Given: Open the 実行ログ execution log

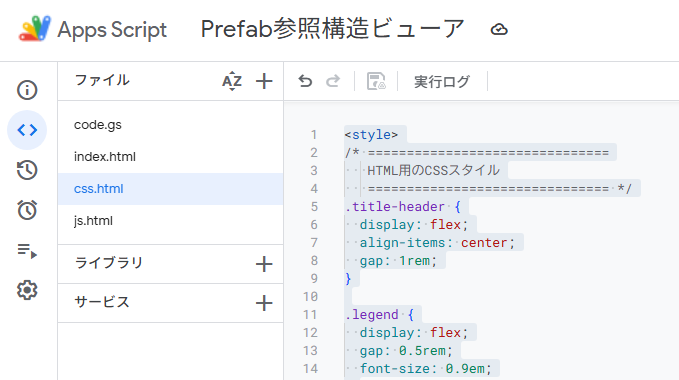Looking at the screenshot, I should [442, 81].
